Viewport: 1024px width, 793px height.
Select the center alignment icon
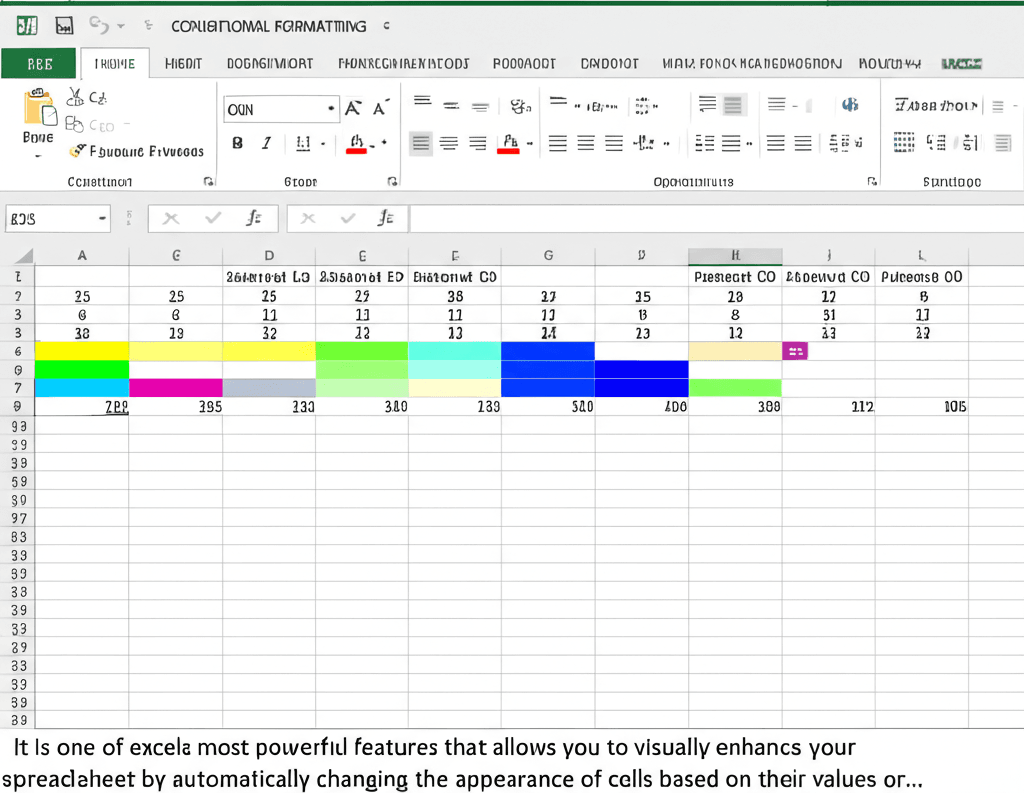point(449,141)
